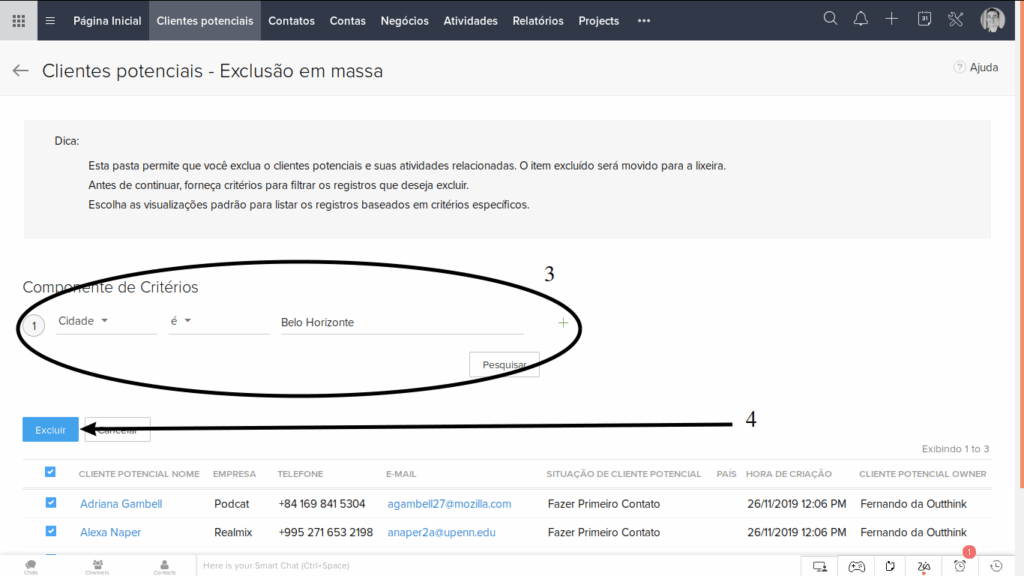This screenshot has width=1024, height=576.
Task: Click the País column header
Action: click(x=726, y=473)
